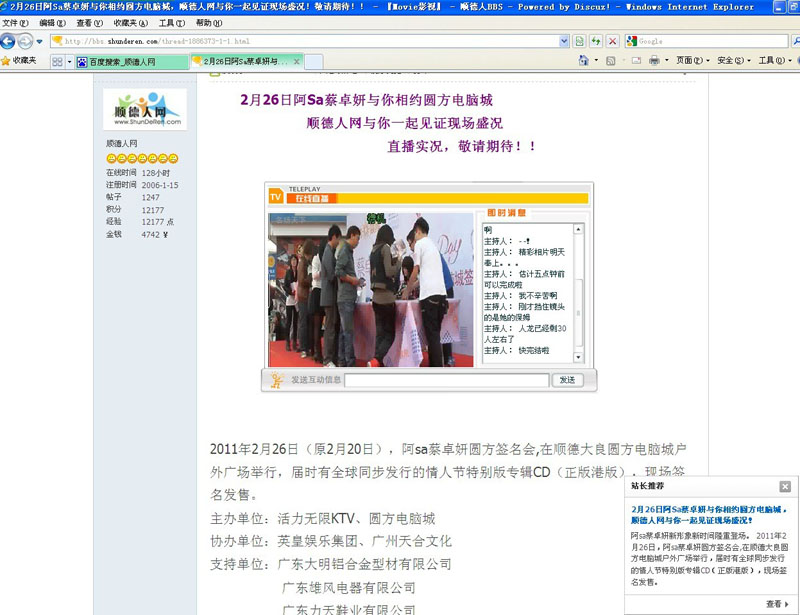Click the 顺德人网 logo avatar
The height and width of the screenshot is (615, 800).
145,109
